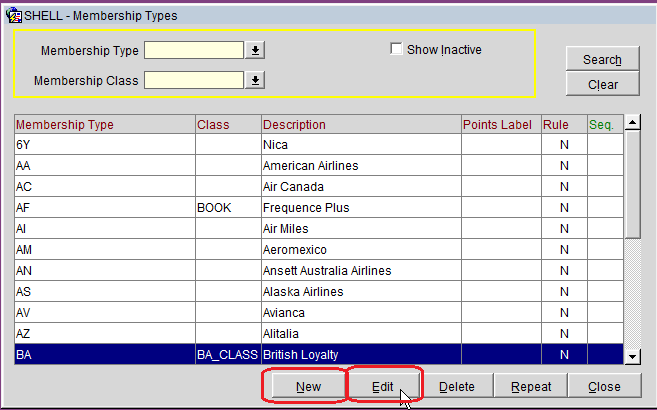Enable the Show Inactive checkbox
This screenshot has width=657, height=410.
[397, 50]
